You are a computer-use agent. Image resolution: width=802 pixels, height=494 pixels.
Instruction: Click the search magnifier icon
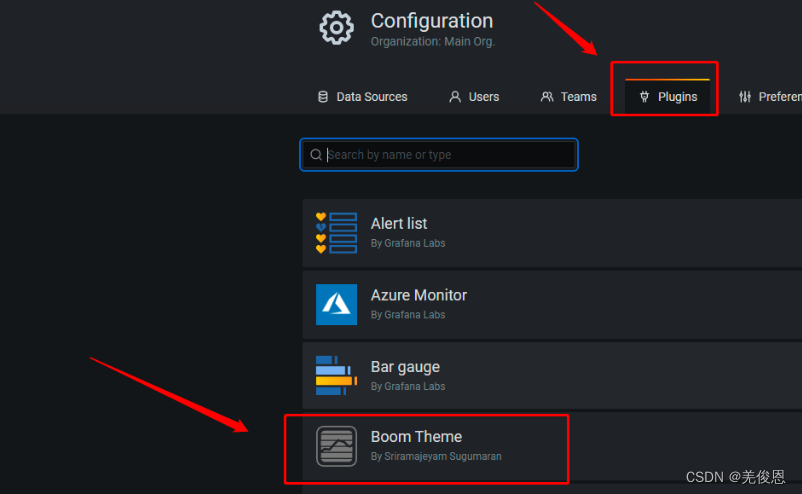(x=316, y=154)
